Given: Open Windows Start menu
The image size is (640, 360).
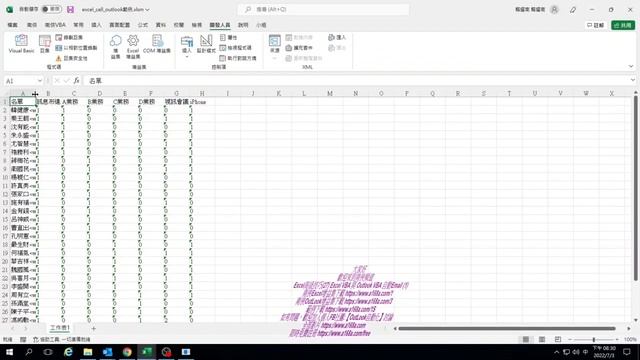Looking at the screenshot, I should 9,352.
